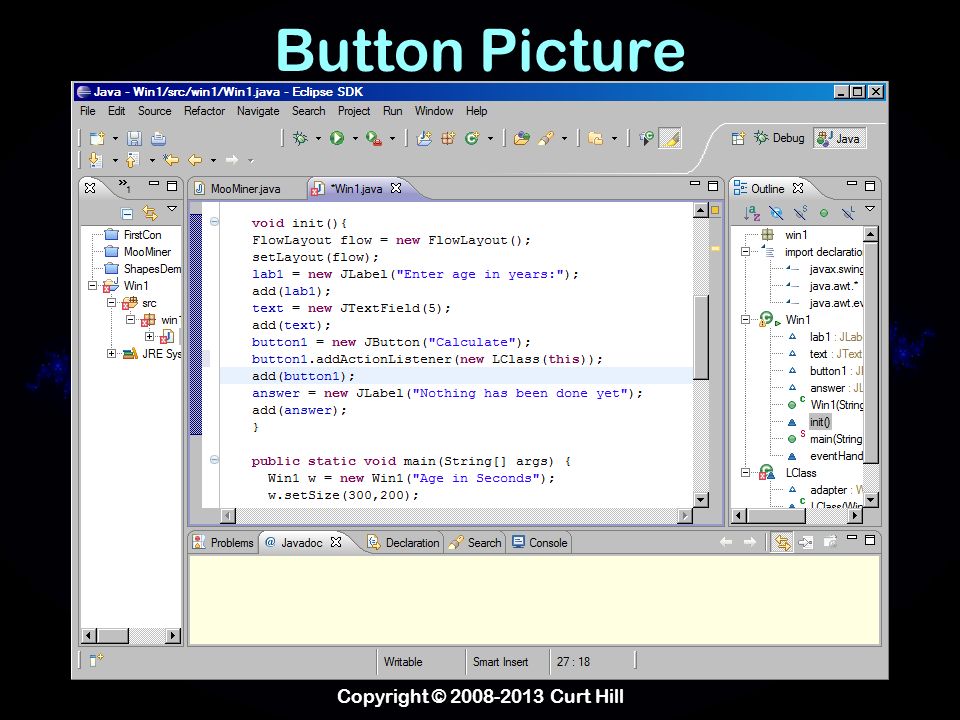Select the Java perspective button

[x=839, y=138]
